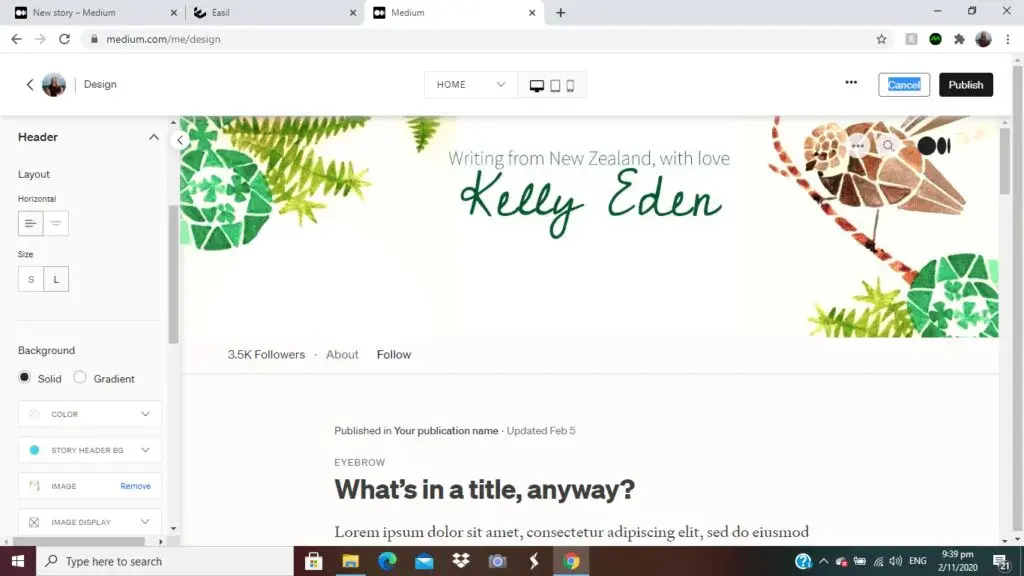Screen dimensions: 1024x576
Task: Choose left-aligned horizontal layout
Action: (31, 223)
